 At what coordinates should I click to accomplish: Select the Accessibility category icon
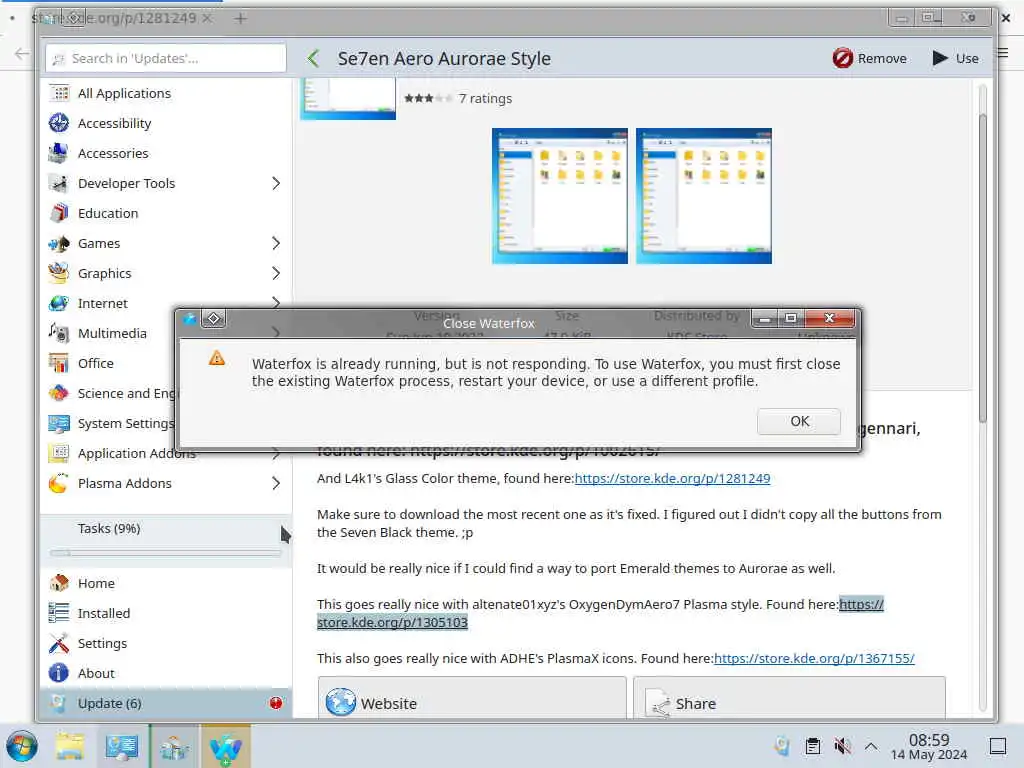coord(59,123)
